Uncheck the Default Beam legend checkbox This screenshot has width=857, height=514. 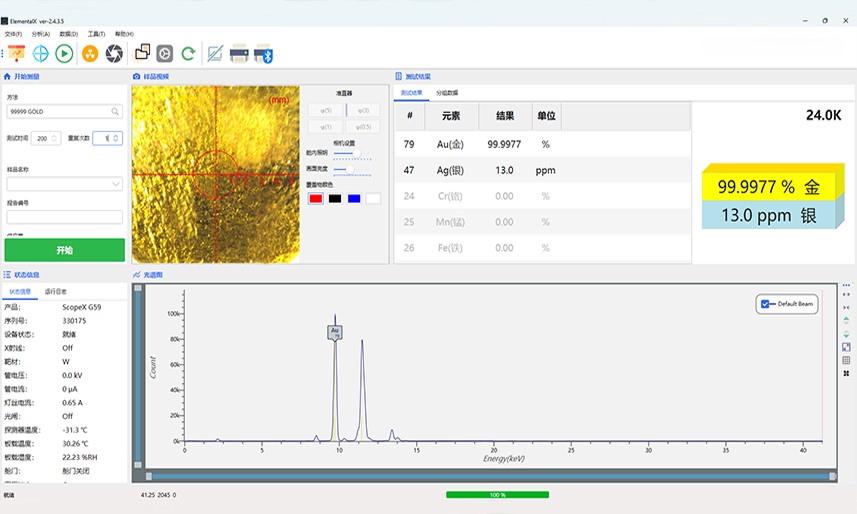tap(766, 304)
